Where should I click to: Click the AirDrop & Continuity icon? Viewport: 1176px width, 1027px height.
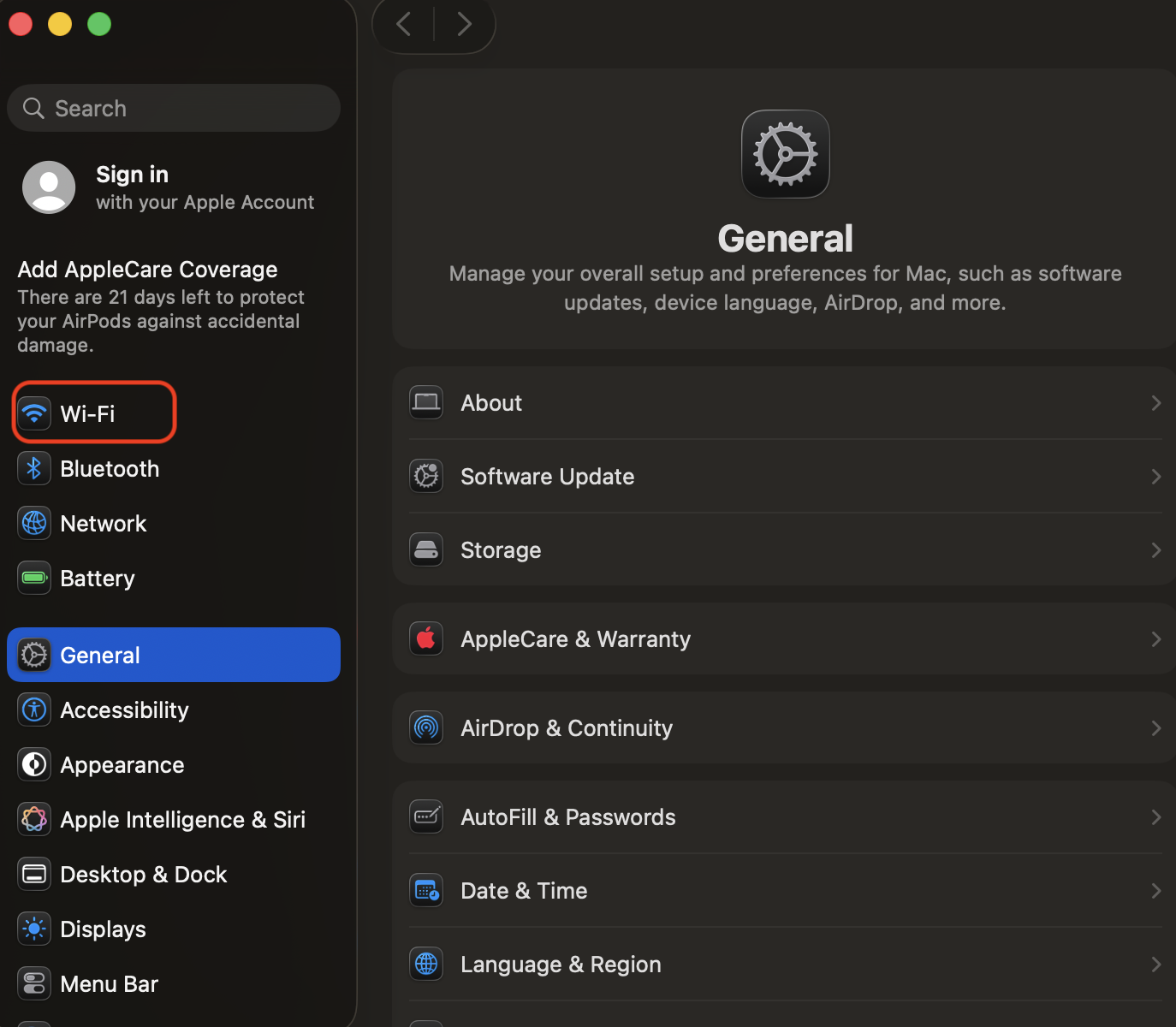[426, 727]
